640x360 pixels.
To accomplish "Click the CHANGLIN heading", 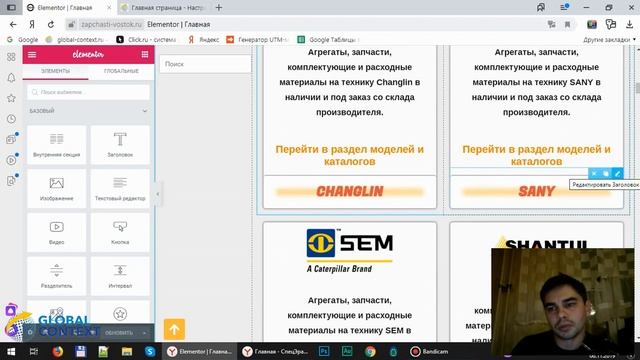I will coord(349,191).
